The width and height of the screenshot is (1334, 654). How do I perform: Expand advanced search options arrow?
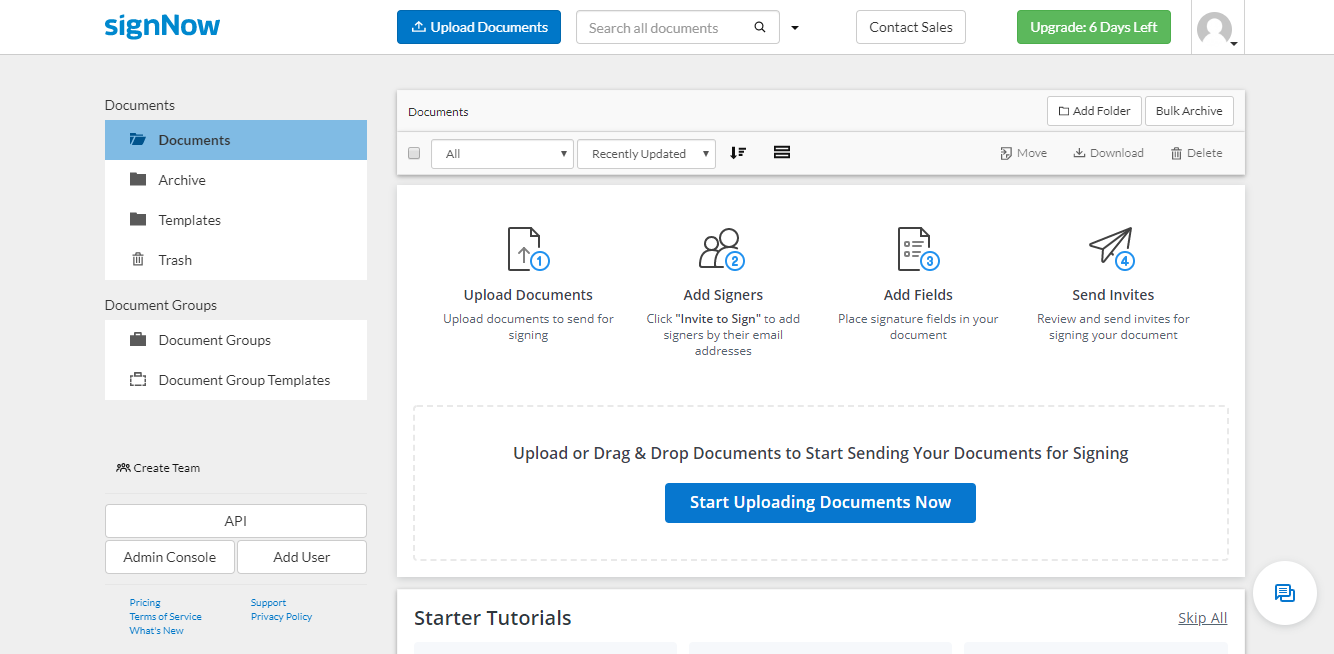795,28
